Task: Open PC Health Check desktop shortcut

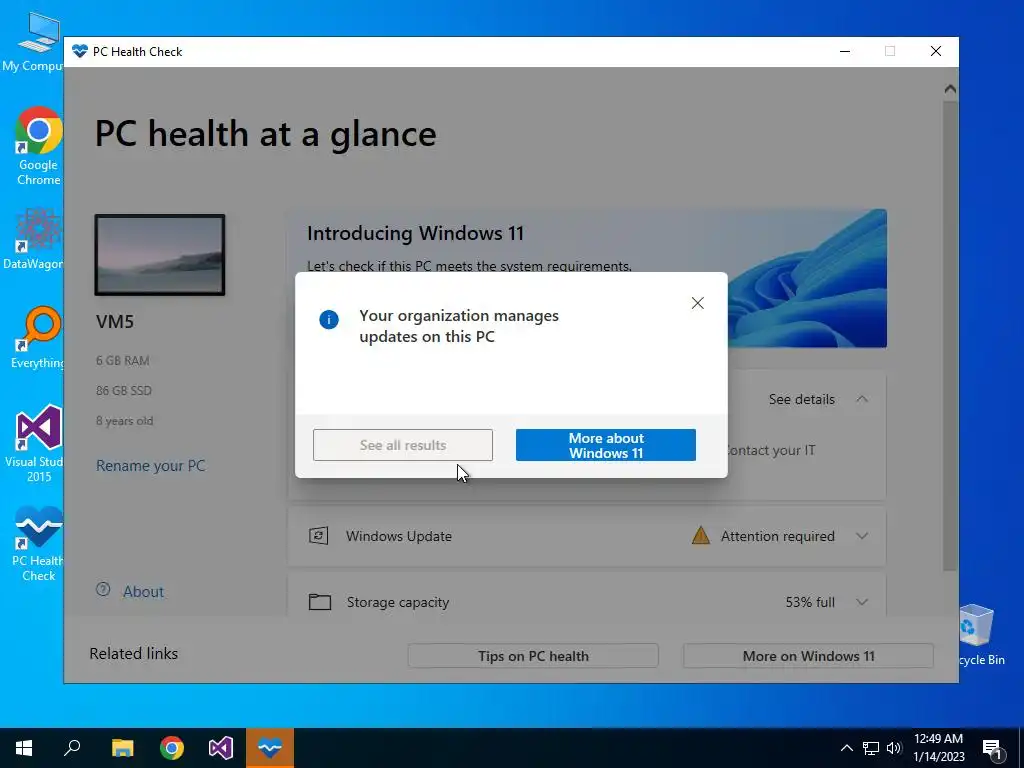Action: 38,544
